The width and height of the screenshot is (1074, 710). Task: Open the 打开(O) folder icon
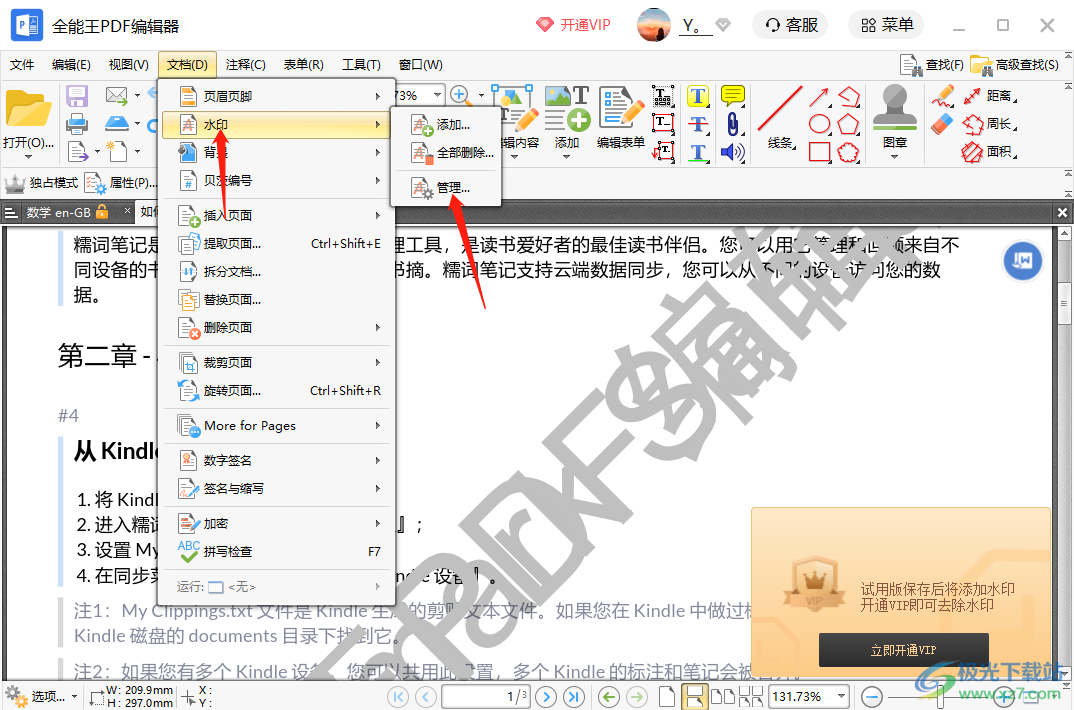coord(28,110)
